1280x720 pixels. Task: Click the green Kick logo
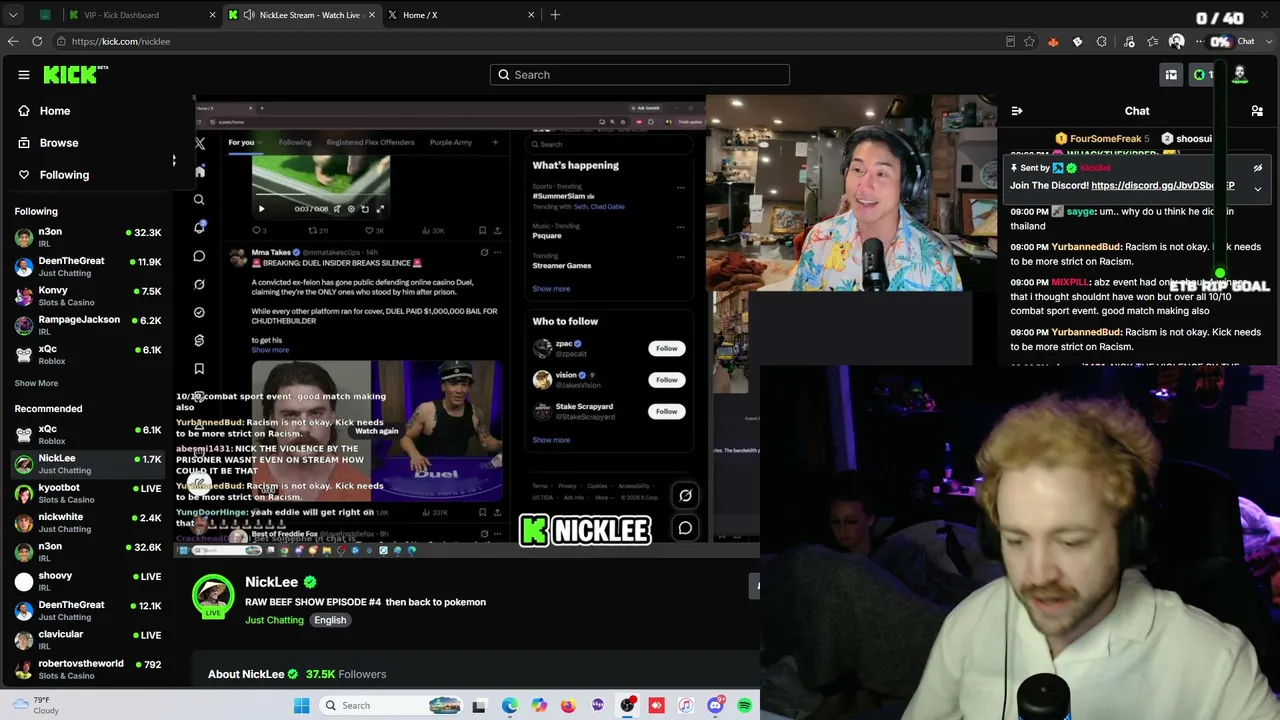click(x=71, y=74)
